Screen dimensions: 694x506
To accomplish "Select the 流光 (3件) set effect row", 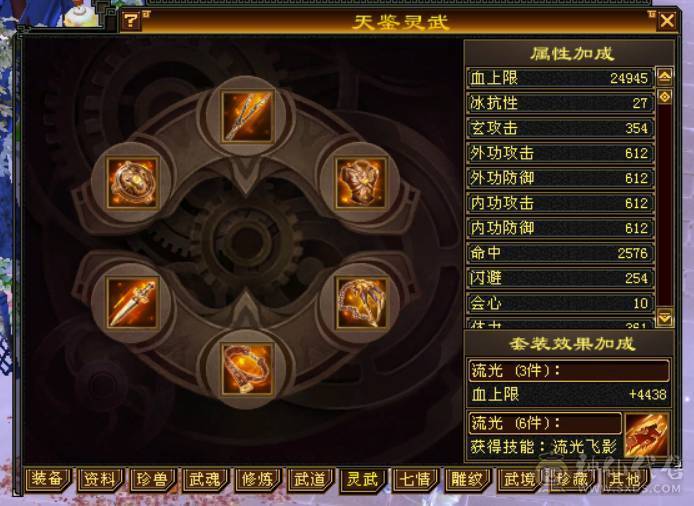I will [x=569, y=371].
